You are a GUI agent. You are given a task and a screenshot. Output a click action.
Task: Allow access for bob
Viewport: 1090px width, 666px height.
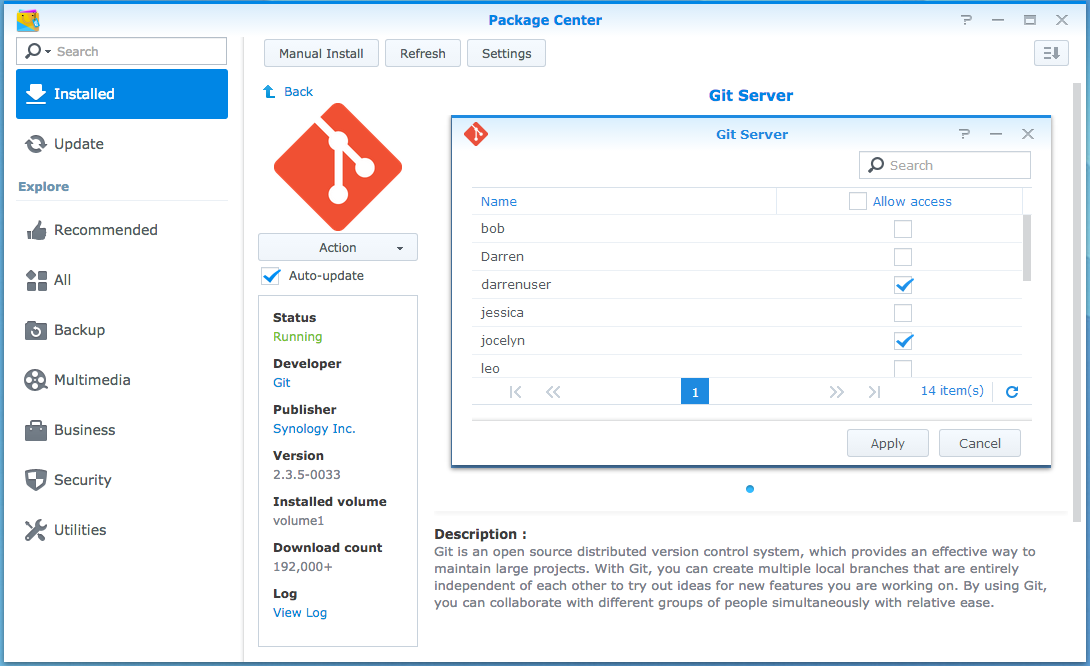903,229
